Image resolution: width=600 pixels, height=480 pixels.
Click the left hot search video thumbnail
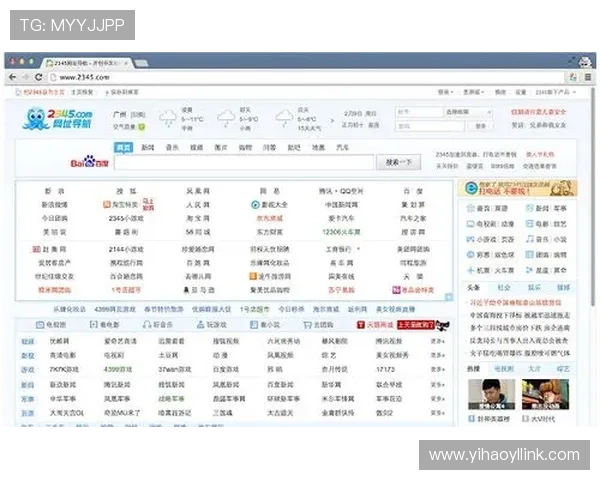pyautogui.click(x=491, y=394)
